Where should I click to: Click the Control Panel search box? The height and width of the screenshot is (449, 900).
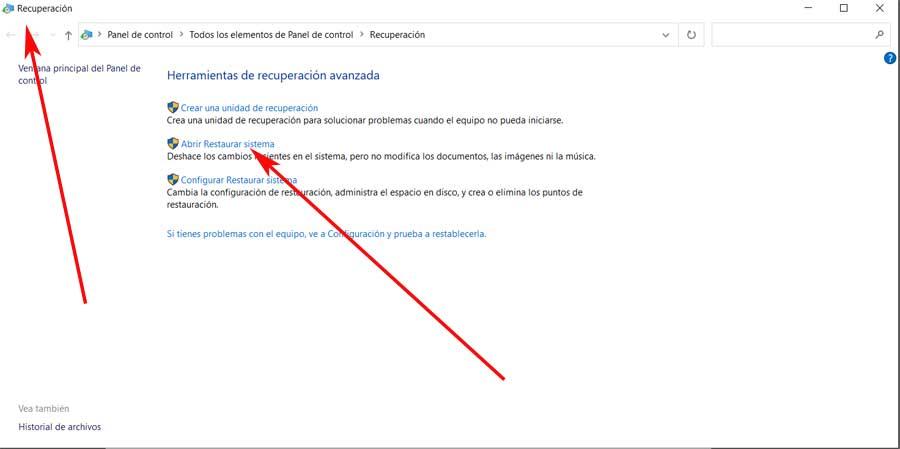pos(790,35)
